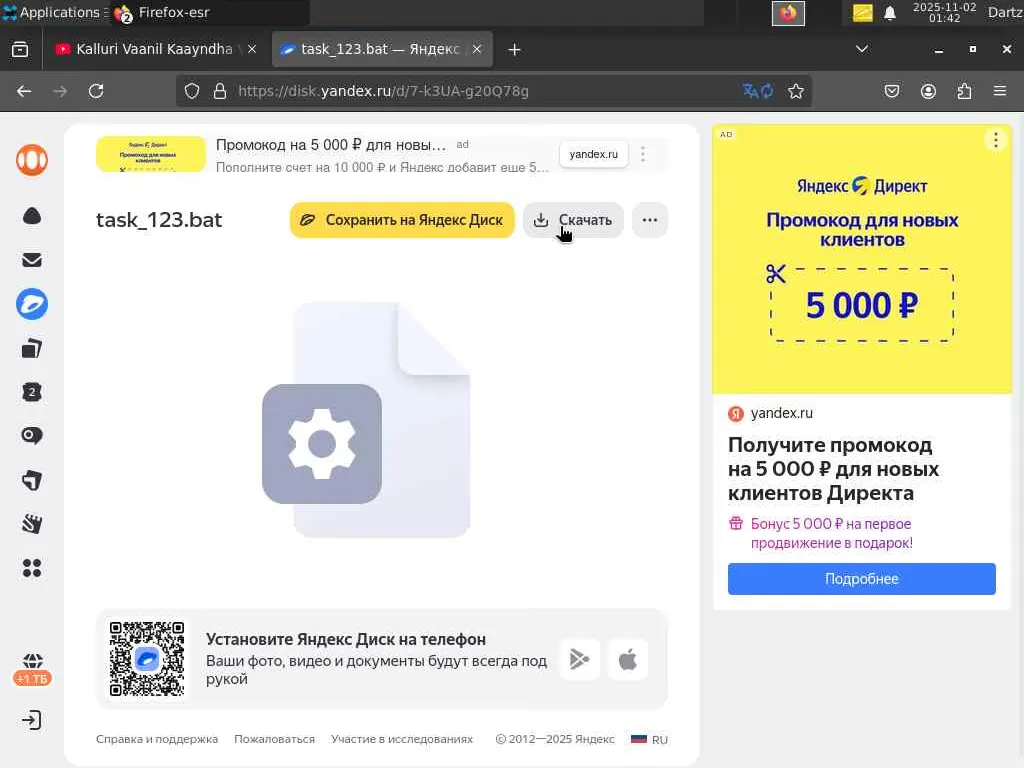1024x768 pixels.
Task: Expand the list all tabs chevron
Action: [862, 49]
